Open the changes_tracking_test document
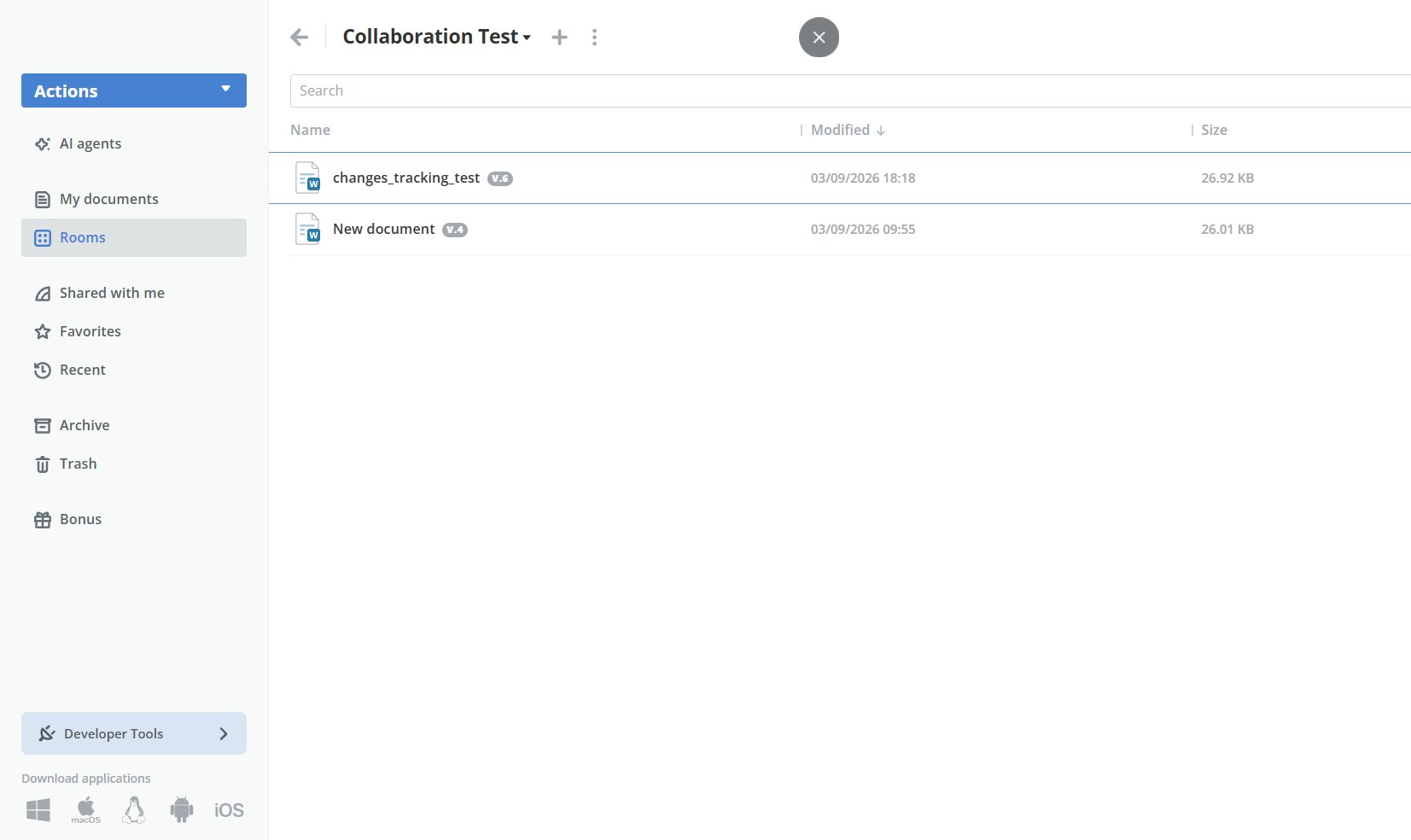Screen dimensions: 1411x840 406,178
